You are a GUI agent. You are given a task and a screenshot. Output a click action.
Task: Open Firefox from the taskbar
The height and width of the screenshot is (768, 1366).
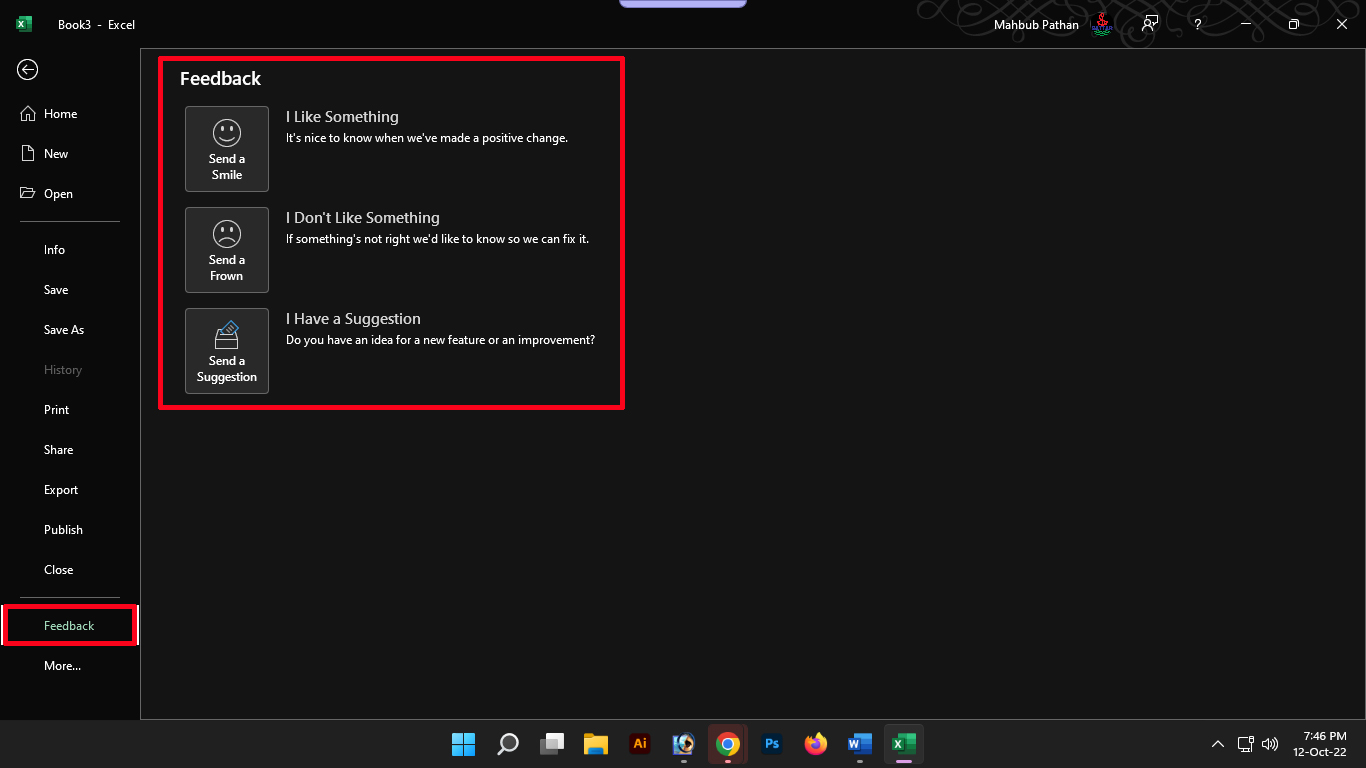point(816,744)
